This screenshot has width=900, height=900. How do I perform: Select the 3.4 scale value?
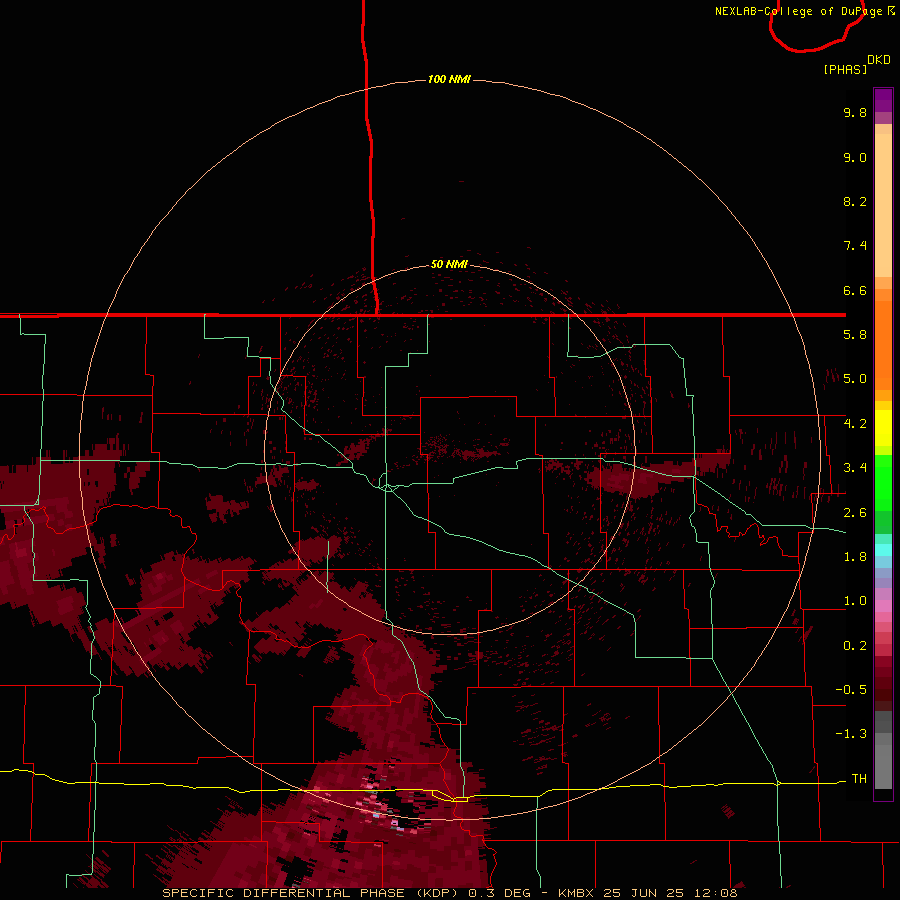[x=855, y=468]
